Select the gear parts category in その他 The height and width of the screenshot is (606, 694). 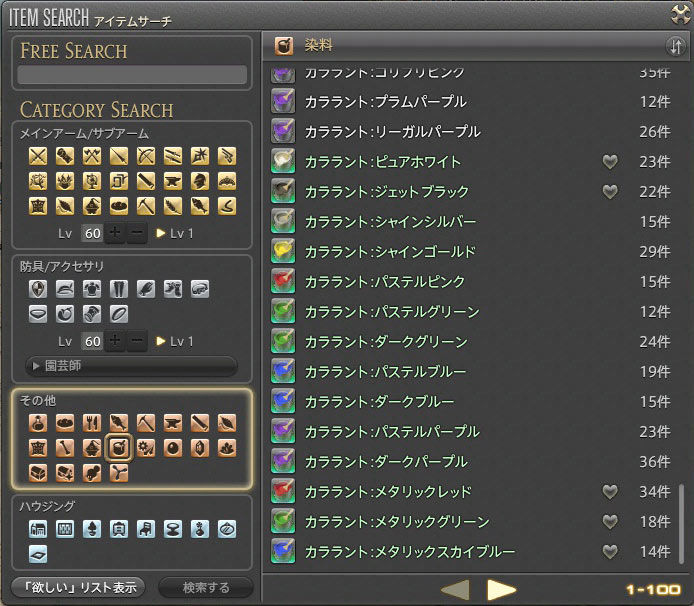click(146, 448)
